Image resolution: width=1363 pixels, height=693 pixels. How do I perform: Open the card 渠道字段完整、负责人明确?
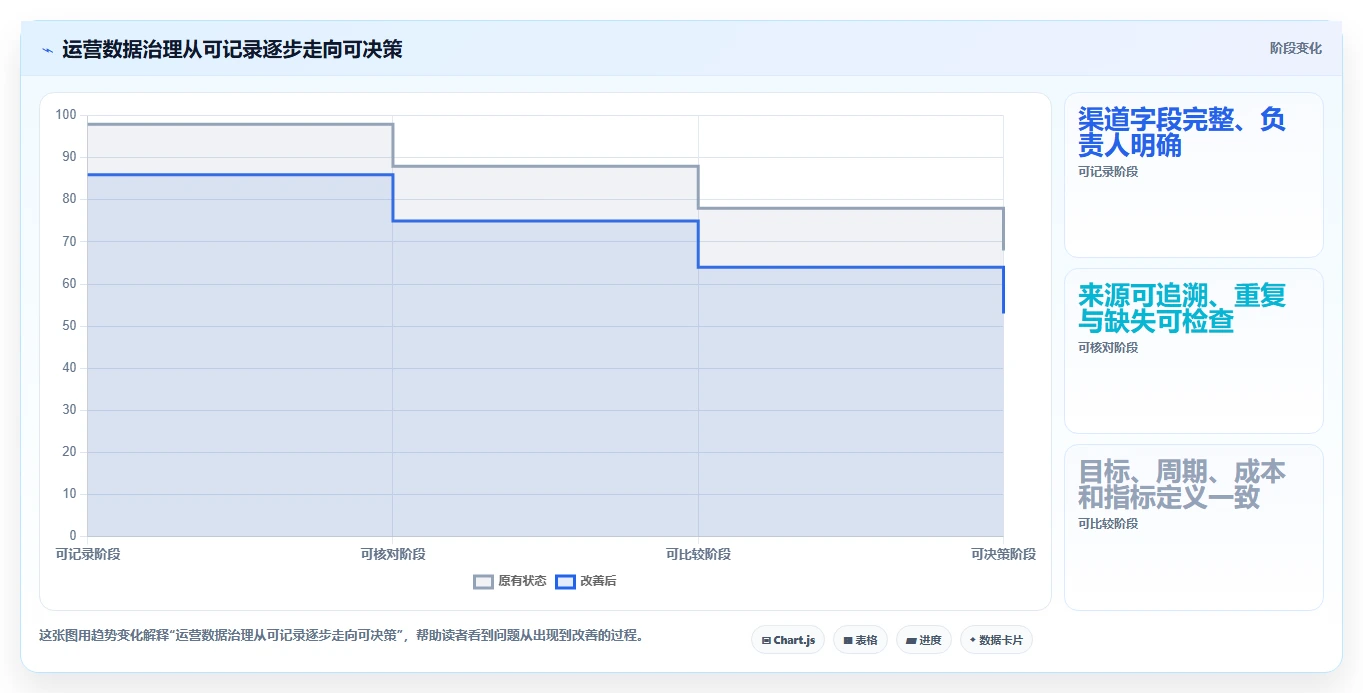click(x=1194, y=175)
